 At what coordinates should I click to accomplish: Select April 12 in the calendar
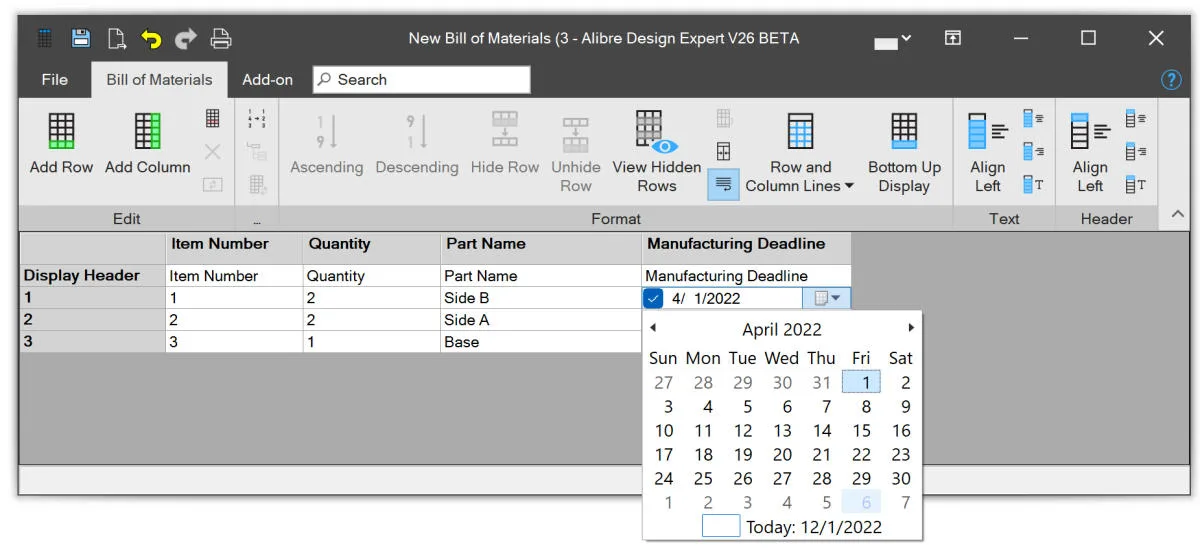pos(743,431)
